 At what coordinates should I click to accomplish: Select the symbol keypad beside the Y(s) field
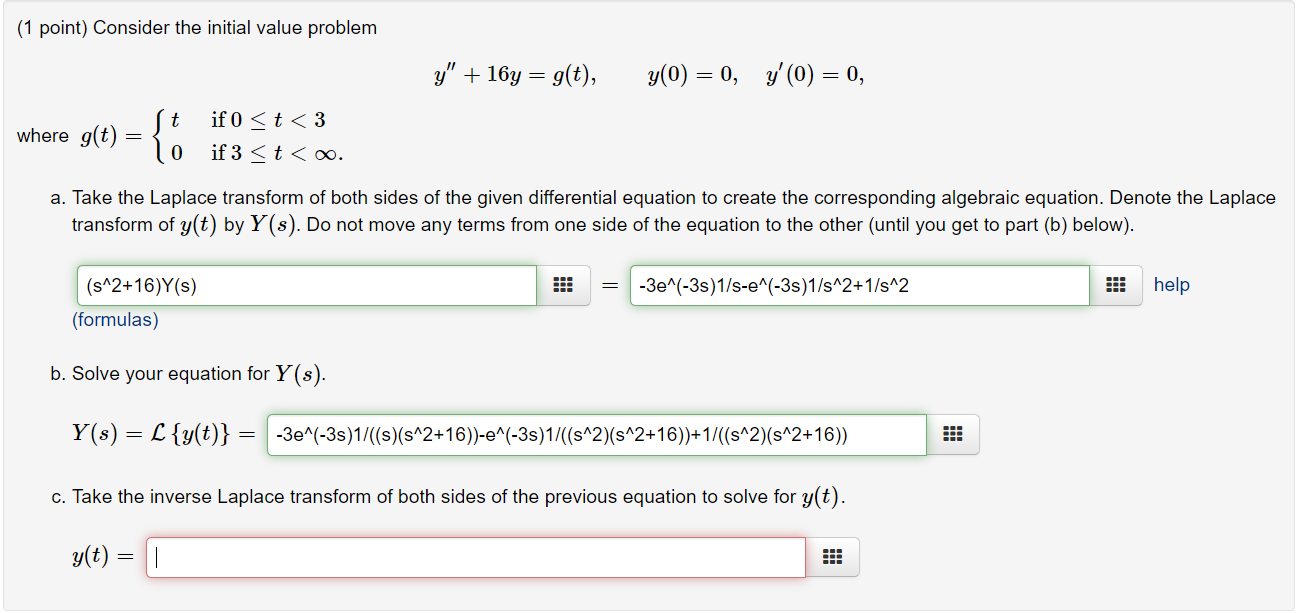953,434
